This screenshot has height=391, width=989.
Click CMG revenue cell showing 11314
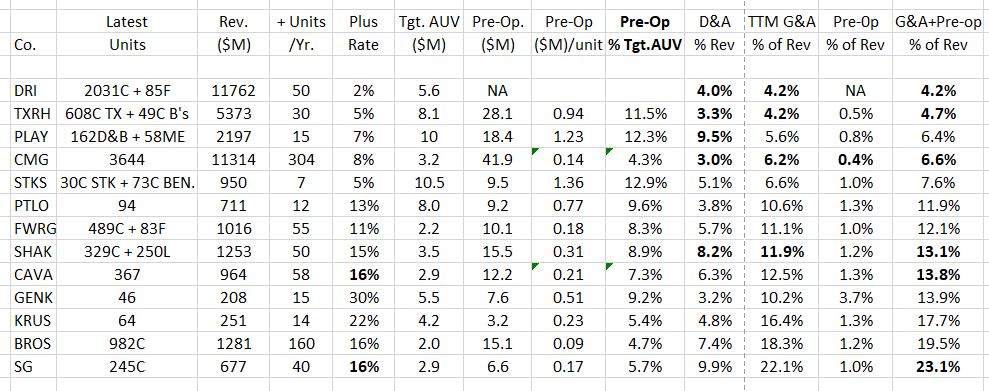234,160
